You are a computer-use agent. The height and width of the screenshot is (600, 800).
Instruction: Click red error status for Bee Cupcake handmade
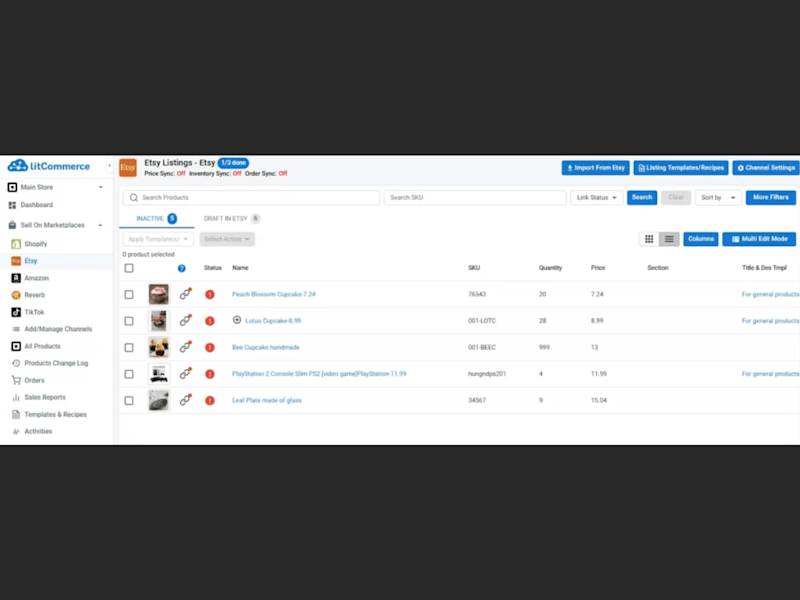(210, 347)
